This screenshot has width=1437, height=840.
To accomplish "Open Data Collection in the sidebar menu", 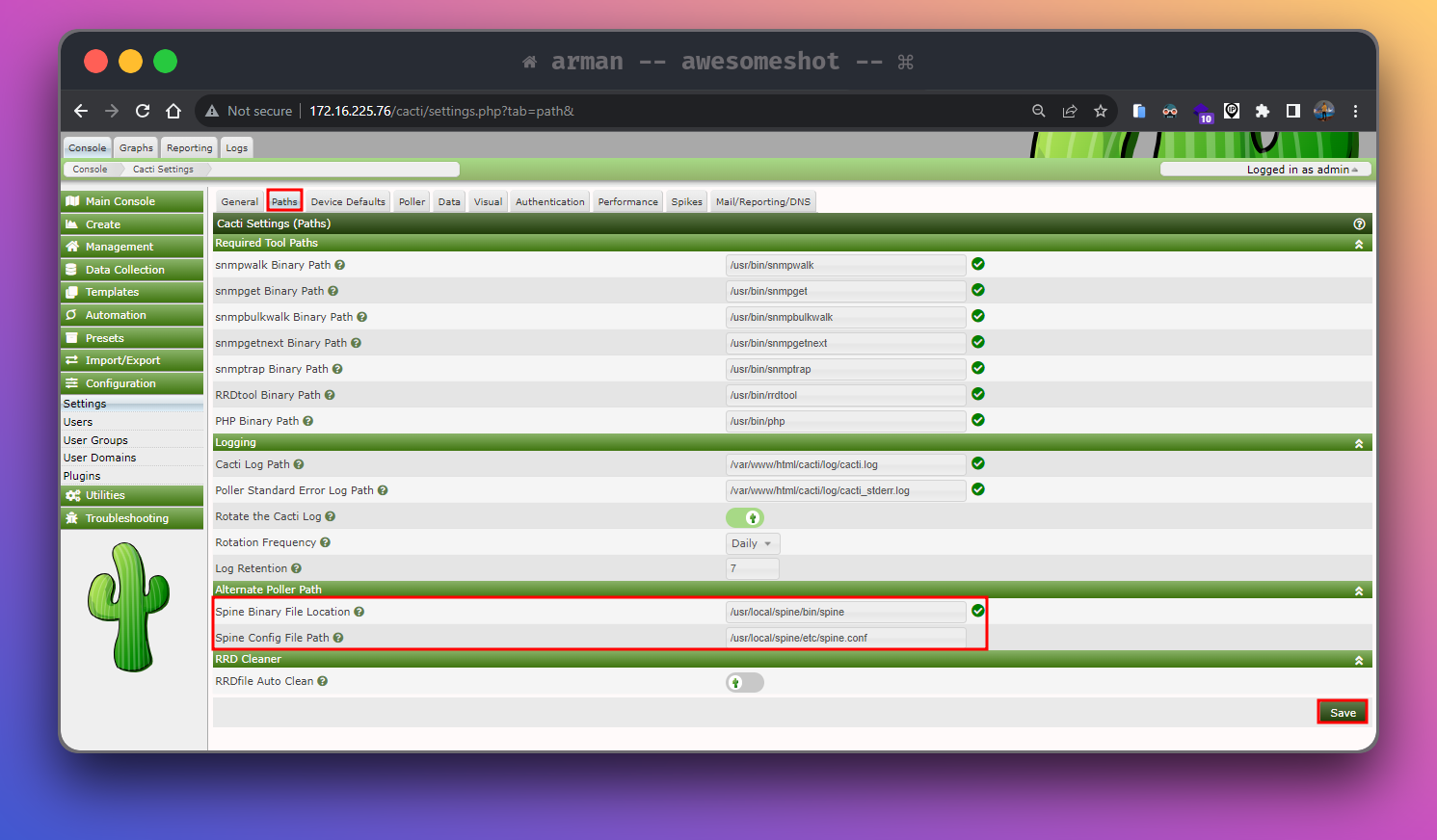I will click(x=124, y=270).
